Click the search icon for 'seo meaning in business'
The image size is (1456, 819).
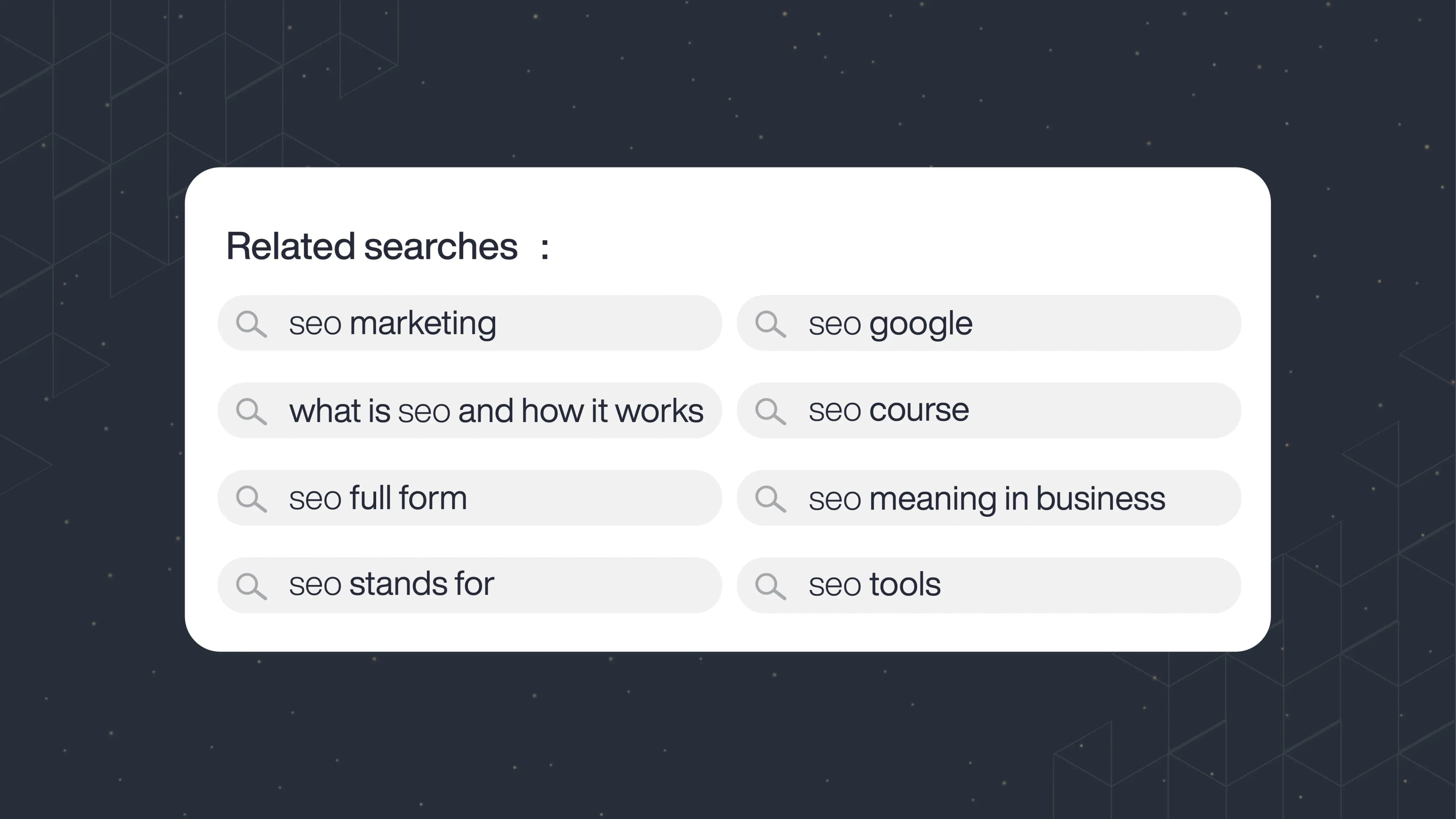(x=770, y=497)
